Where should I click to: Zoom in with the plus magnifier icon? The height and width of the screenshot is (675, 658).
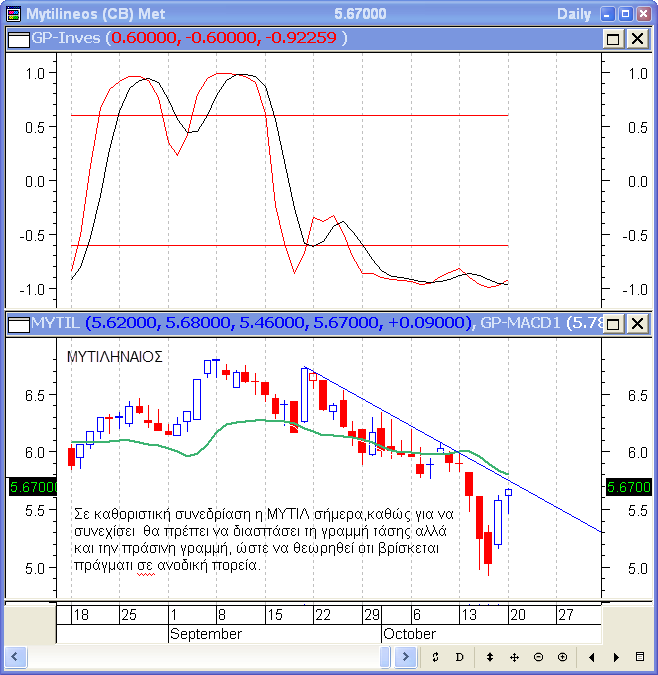pyautogui.click(x=562, y=657)
